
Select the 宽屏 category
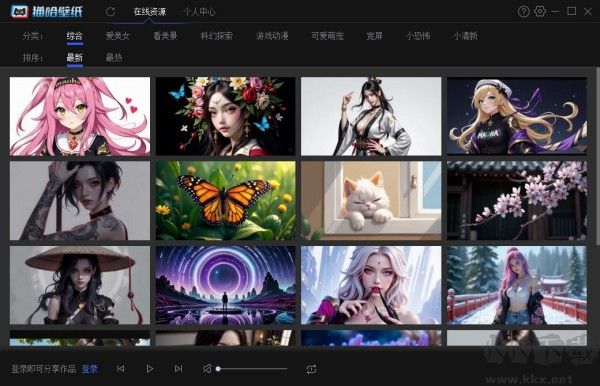click(375, 36)
